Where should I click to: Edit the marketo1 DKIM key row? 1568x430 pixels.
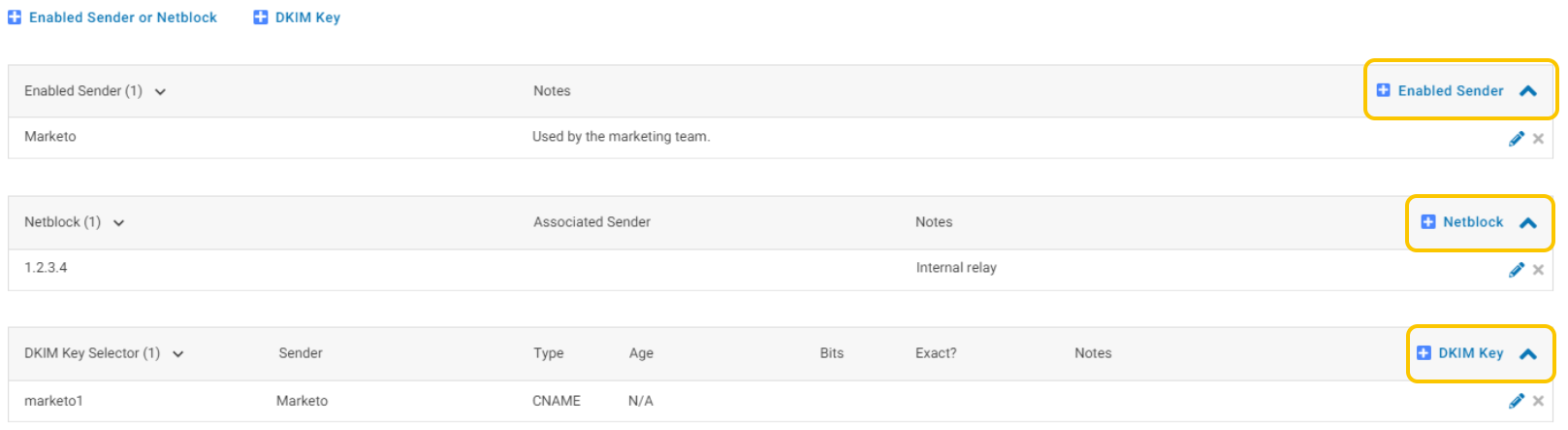[x=1517, y=401]
